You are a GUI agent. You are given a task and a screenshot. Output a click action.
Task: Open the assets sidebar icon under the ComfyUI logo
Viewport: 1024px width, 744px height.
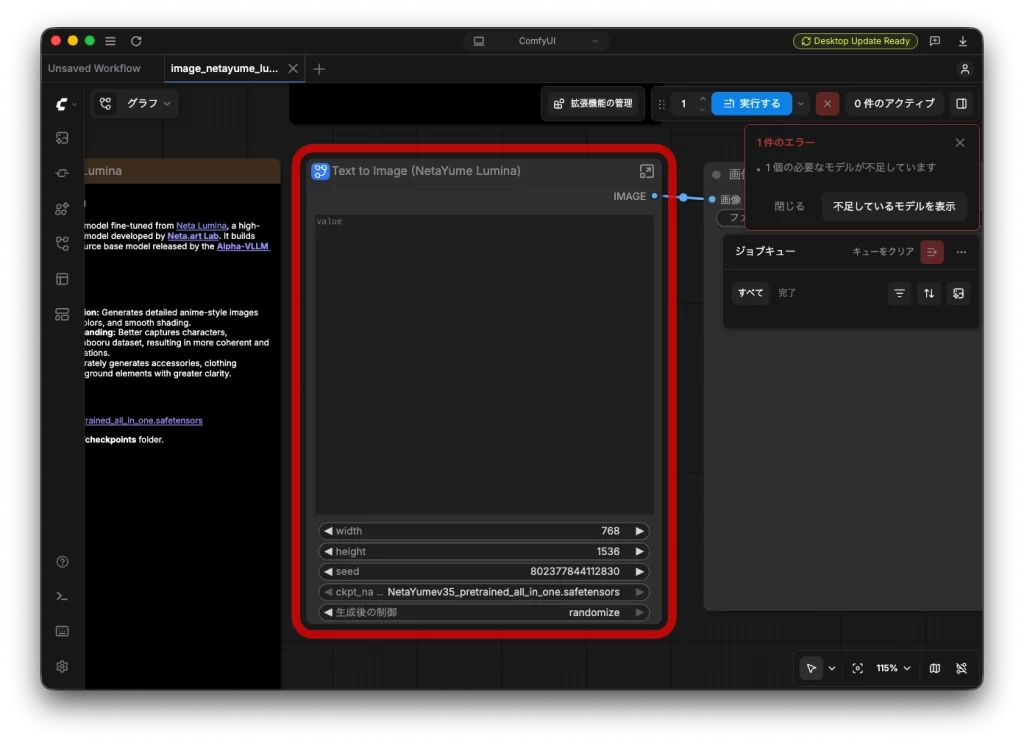pyautogui.click(x=62, y=138)
